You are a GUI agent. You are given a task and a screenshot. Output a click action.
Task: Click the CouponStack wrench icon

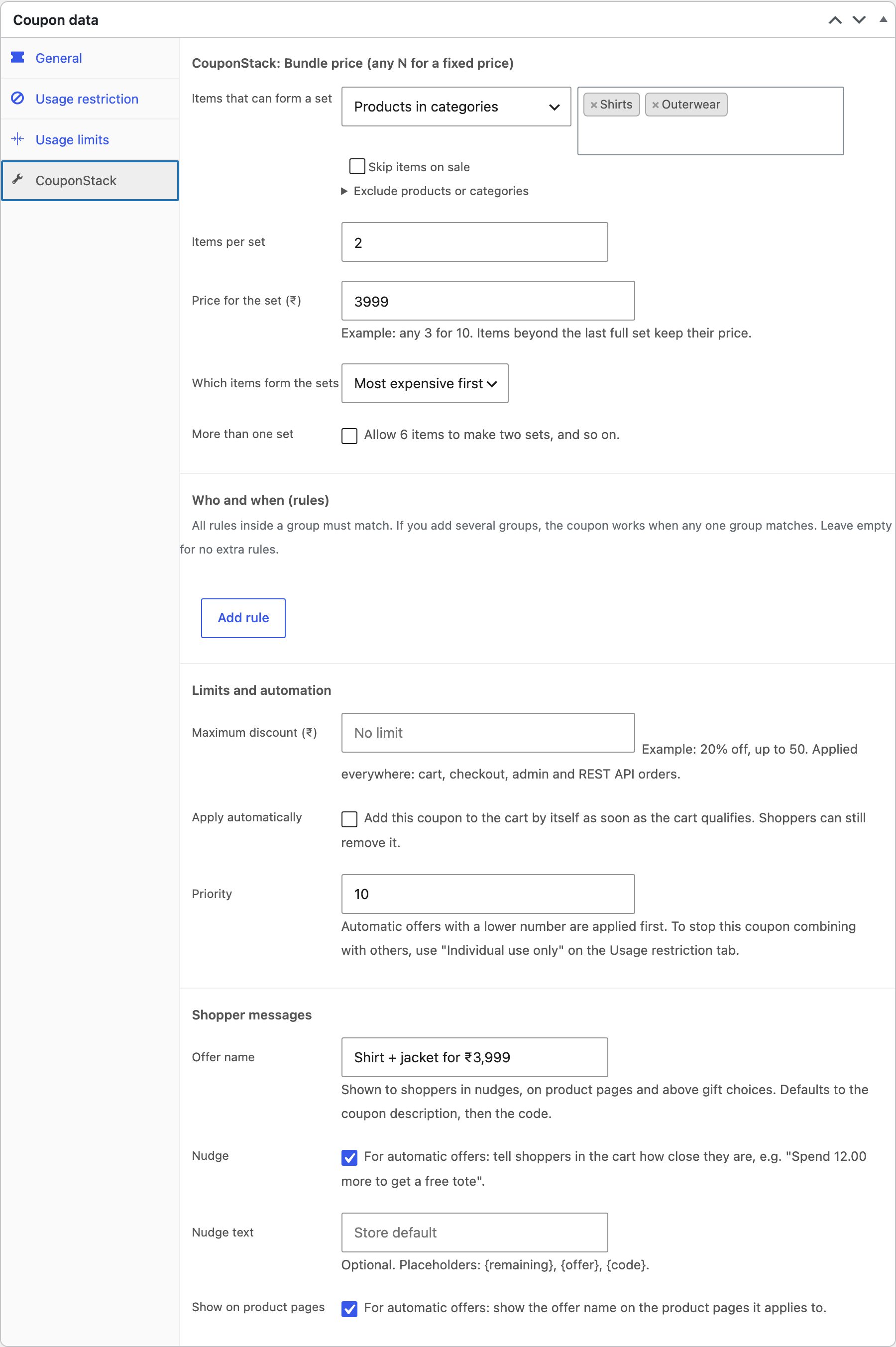point(18,179)
